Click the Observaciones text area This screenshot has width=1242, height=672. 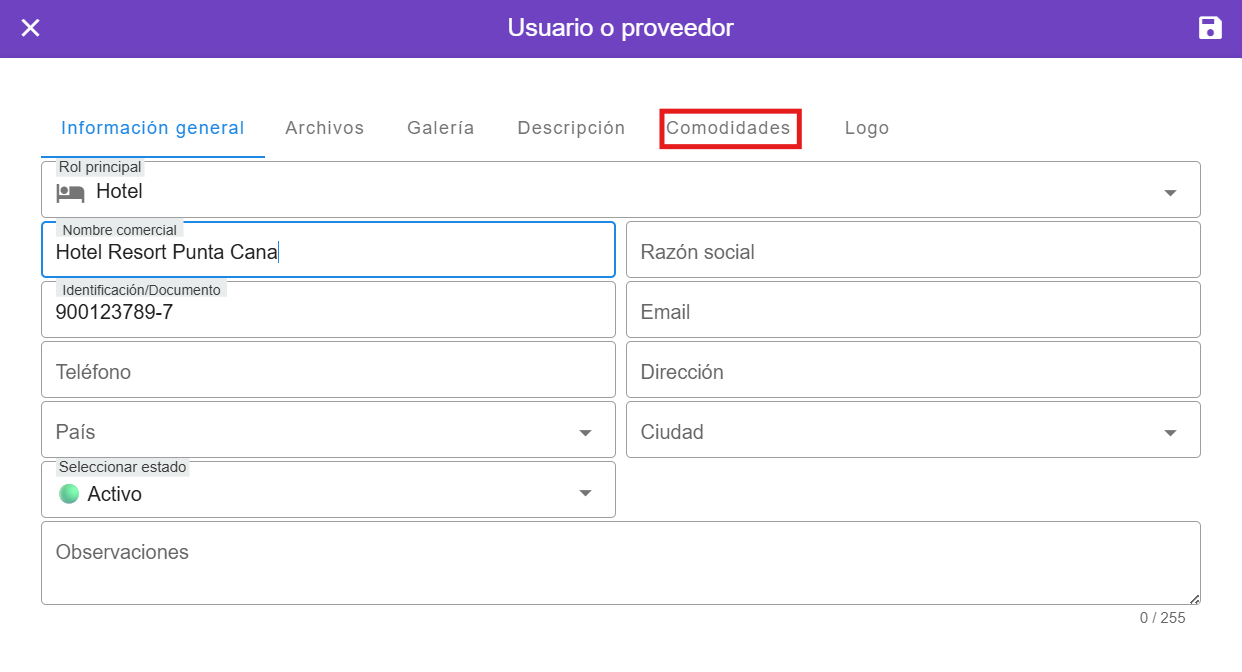point(620,564)
